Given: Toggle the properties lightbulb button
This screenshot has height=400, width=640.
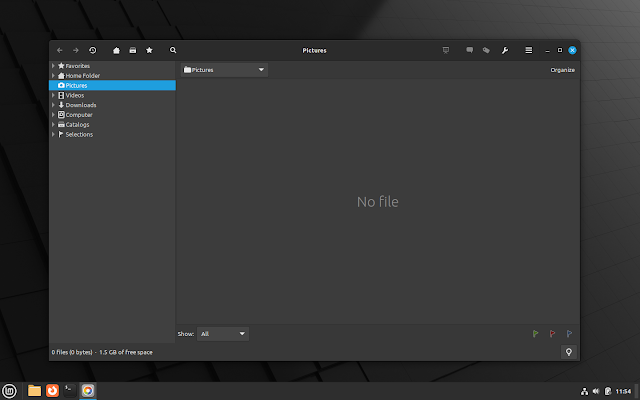Looking at the screenshot, I should (x=569, y=352).
